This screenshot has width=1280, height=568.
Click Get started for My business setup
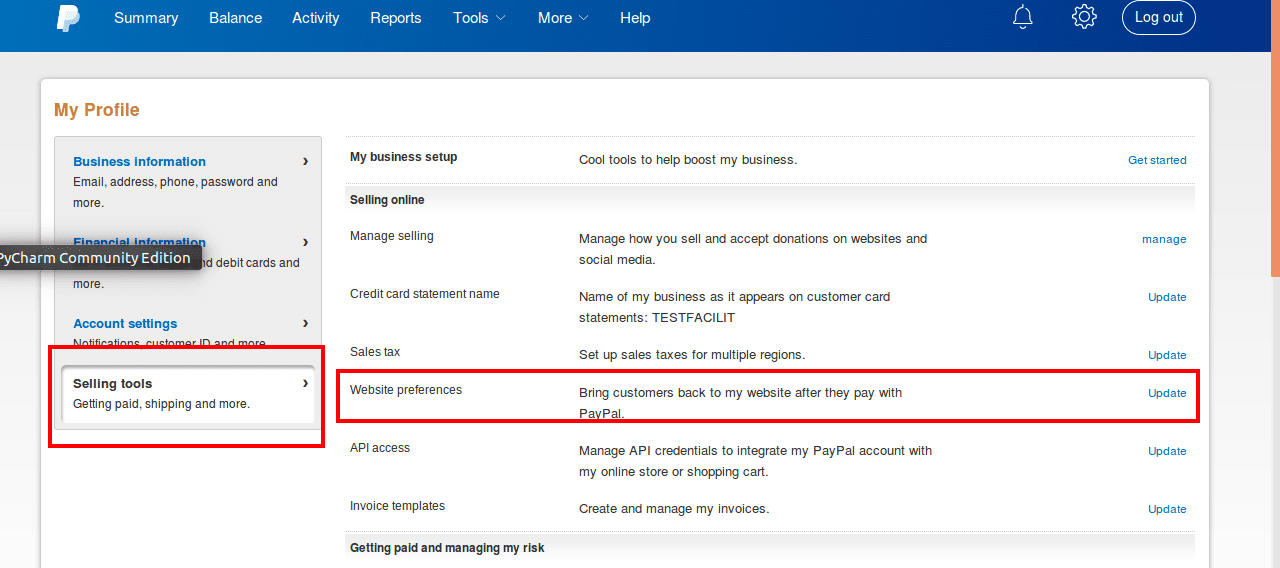(x=1157, y=160)
